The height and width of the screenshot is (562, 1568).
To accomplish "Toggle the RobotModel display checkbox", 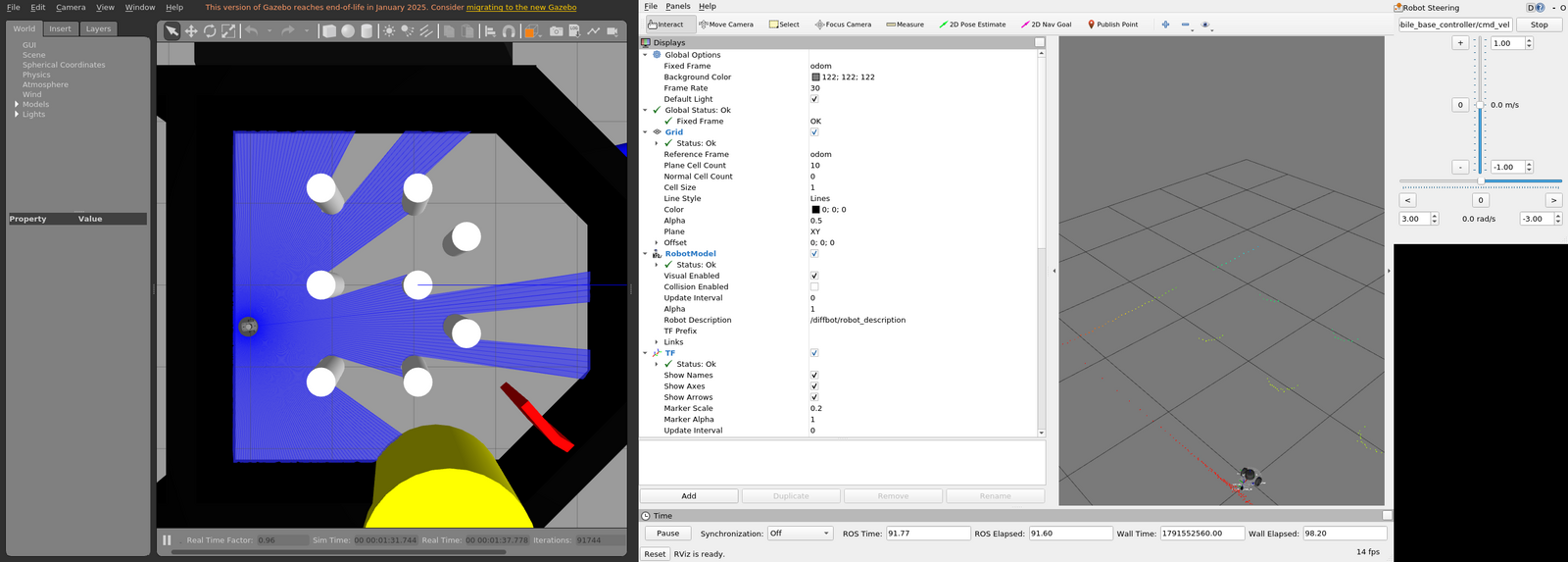I will tap(814, 254).
